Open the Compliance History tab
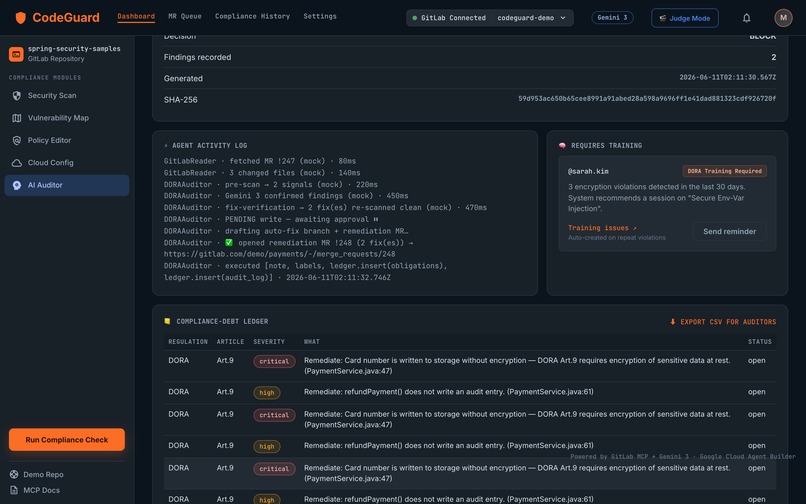The width and height of the screenshot is (806, 504). coord(252,16)
